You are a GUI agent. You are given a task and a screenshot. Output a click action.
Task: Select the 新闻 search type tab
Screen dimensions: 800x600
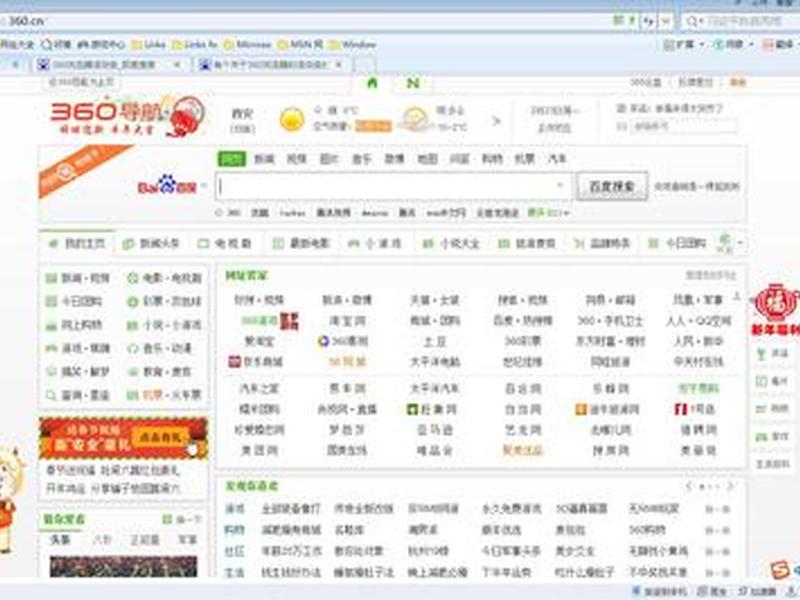(x=264, y=159)
